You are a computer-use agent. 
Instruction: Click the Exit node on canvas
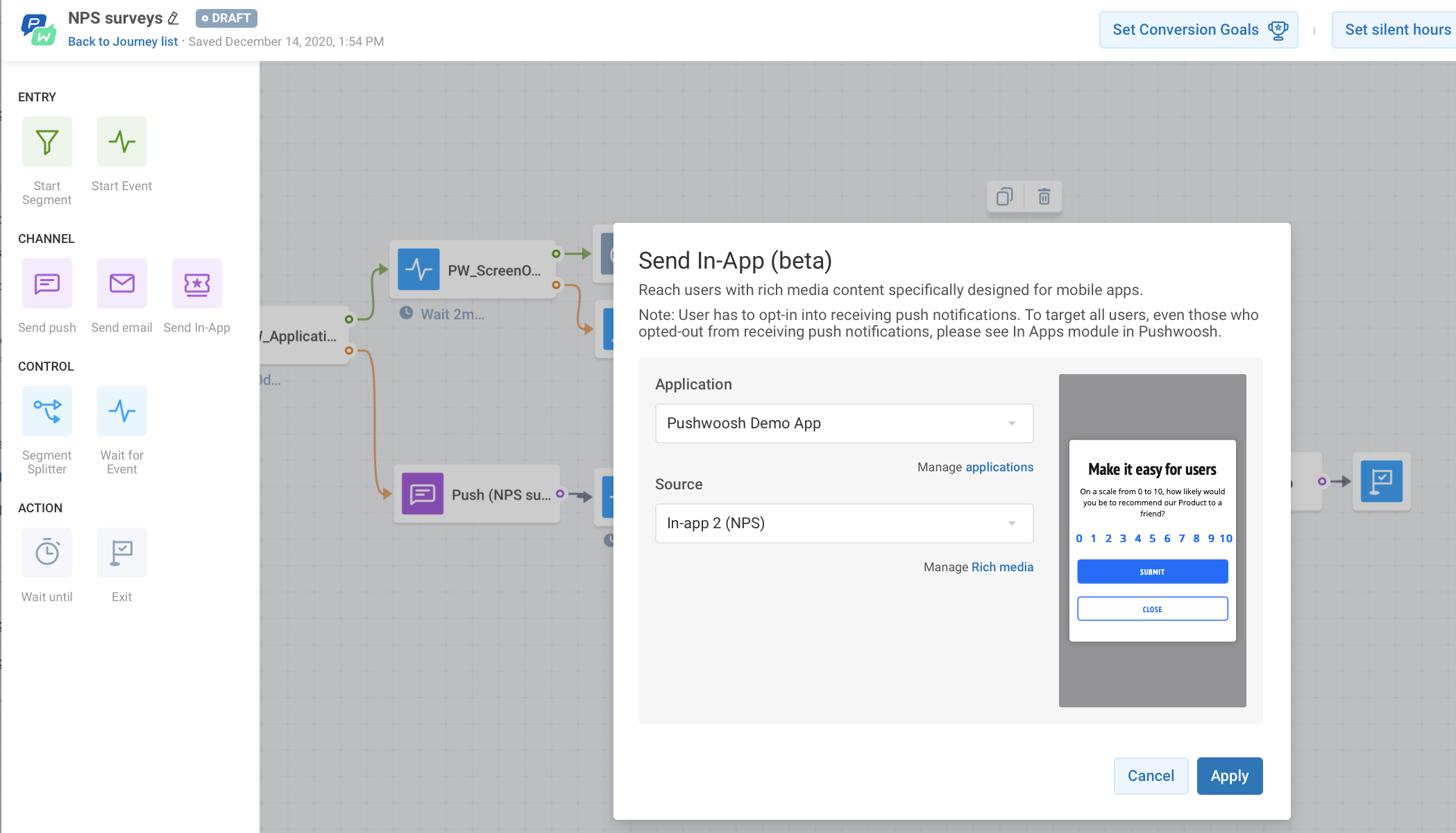coord(1382,481)
